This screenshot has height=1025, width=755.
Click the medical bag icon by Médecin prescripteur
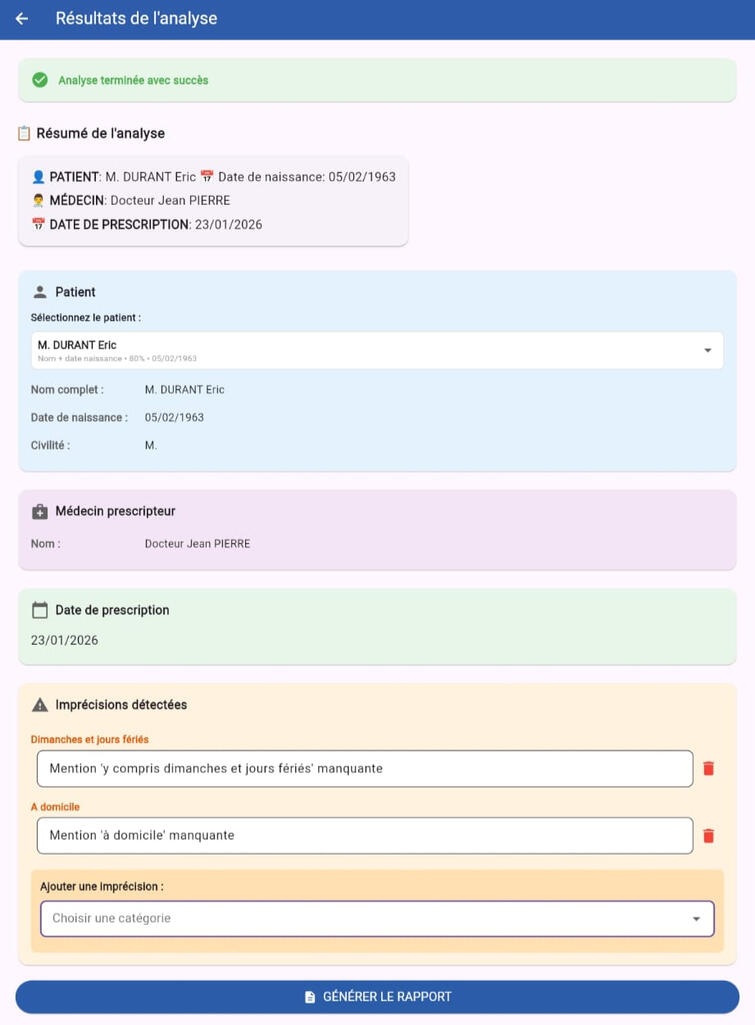click(40, 512)
